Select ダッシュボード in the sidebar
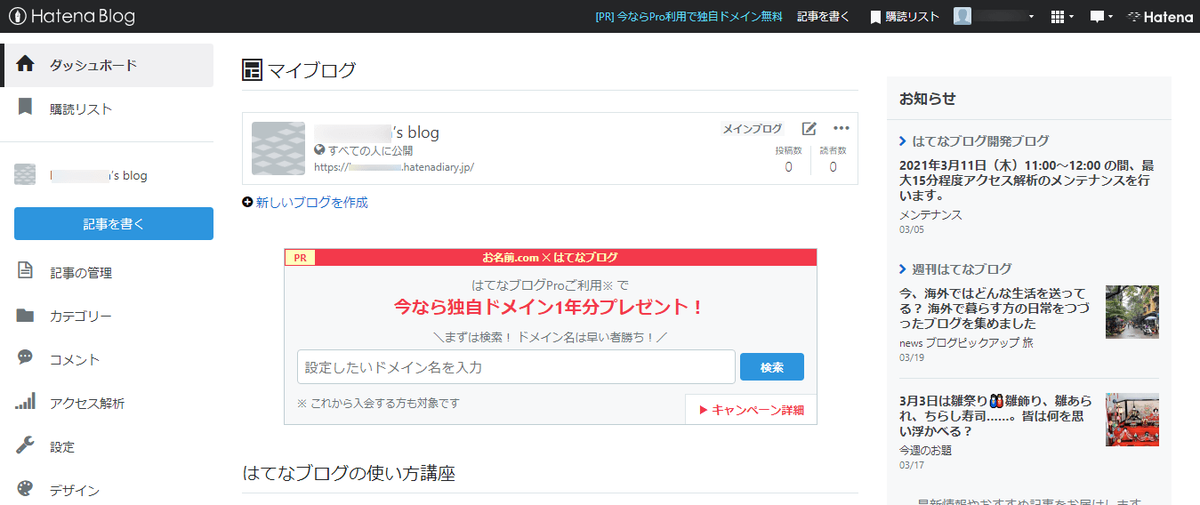Viewport: 1200px width, 505px height. (107, 65)
